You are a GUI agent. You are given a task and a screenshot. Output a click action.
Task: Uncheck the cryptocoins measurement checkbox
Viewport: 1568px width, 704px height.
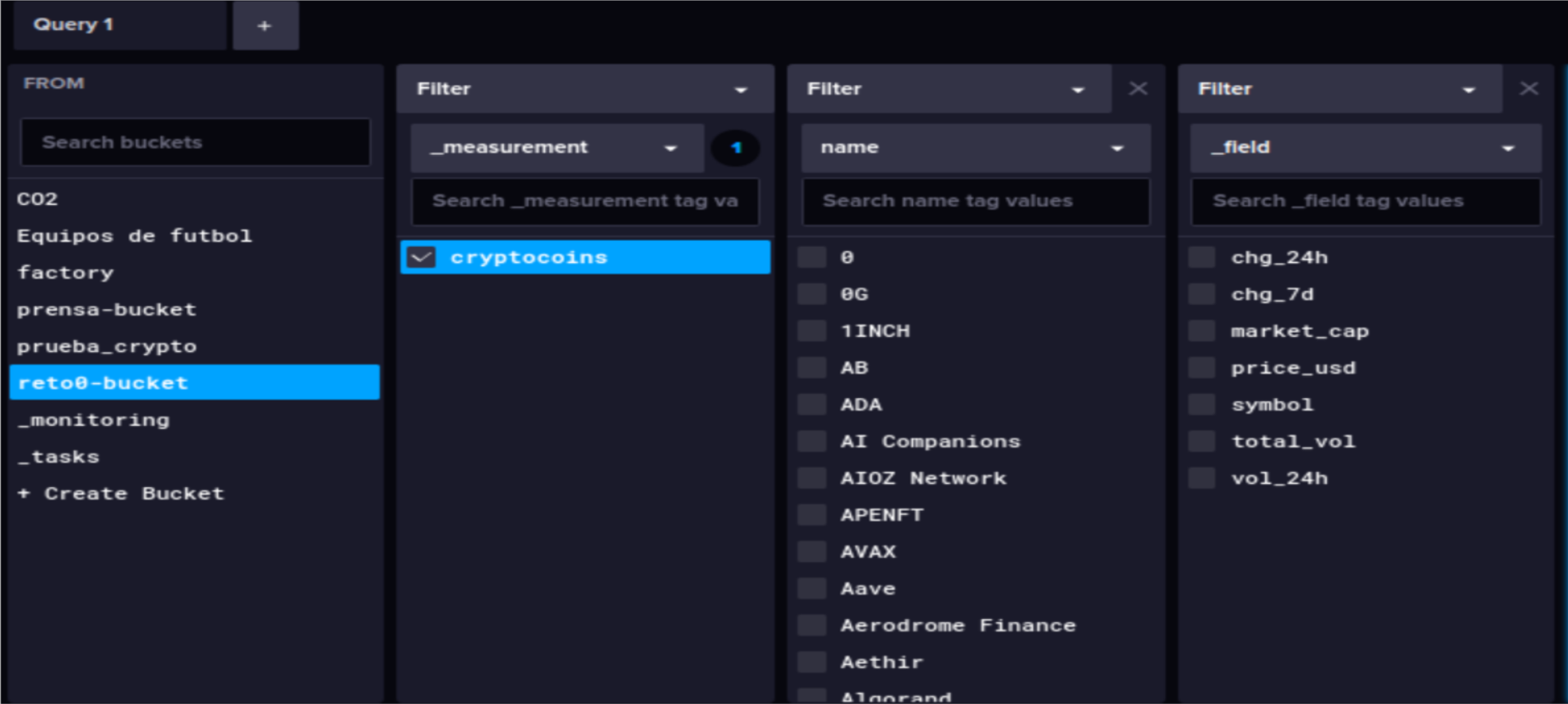click(x=421, y=257)
